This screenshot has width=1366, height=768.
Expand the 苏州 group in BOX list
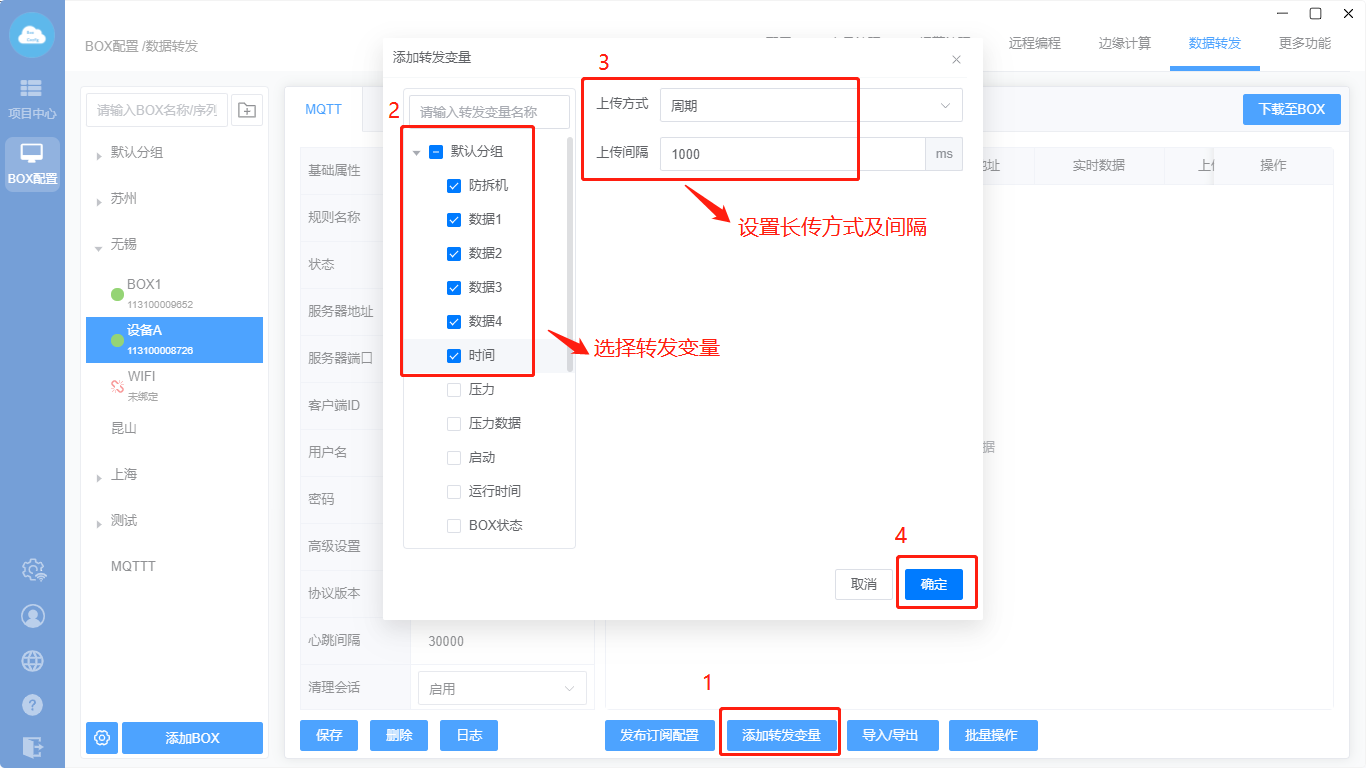click(x=99, y=201)
